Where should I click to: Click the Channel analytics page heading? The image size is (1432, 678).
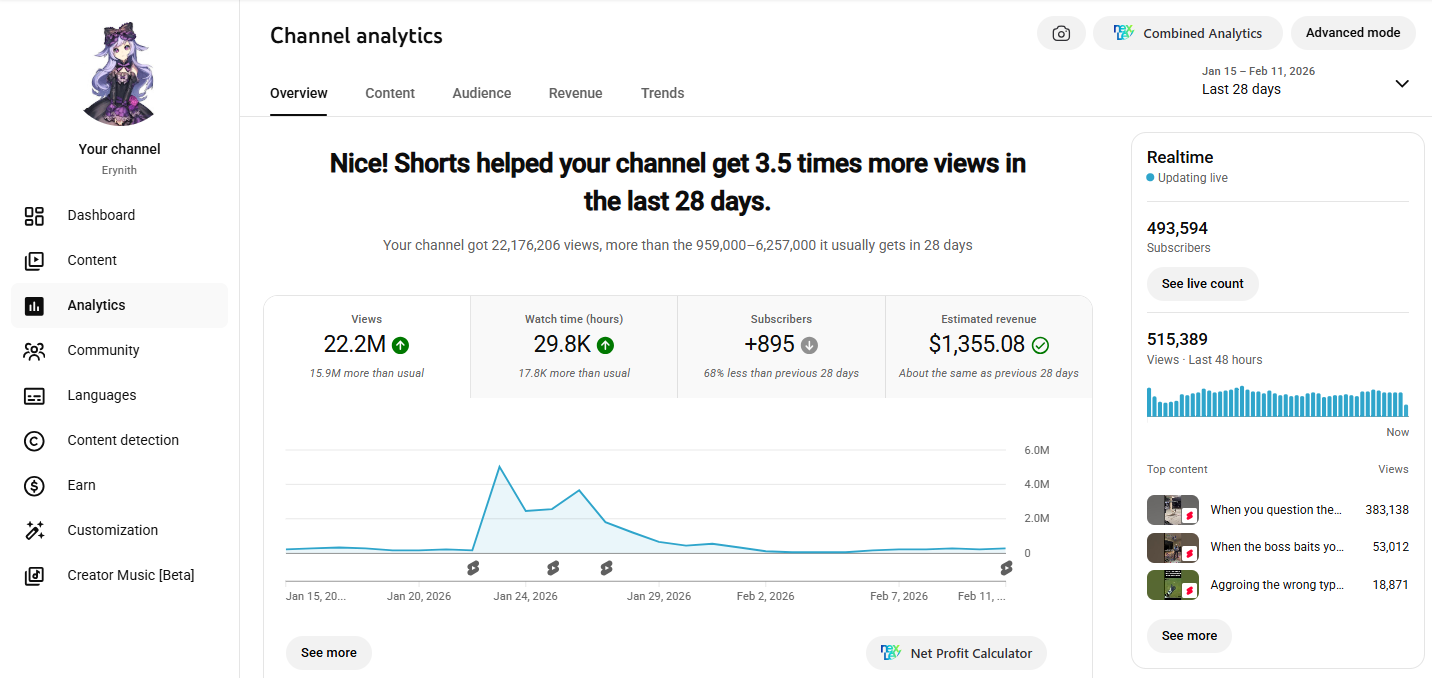pos(356,36)
